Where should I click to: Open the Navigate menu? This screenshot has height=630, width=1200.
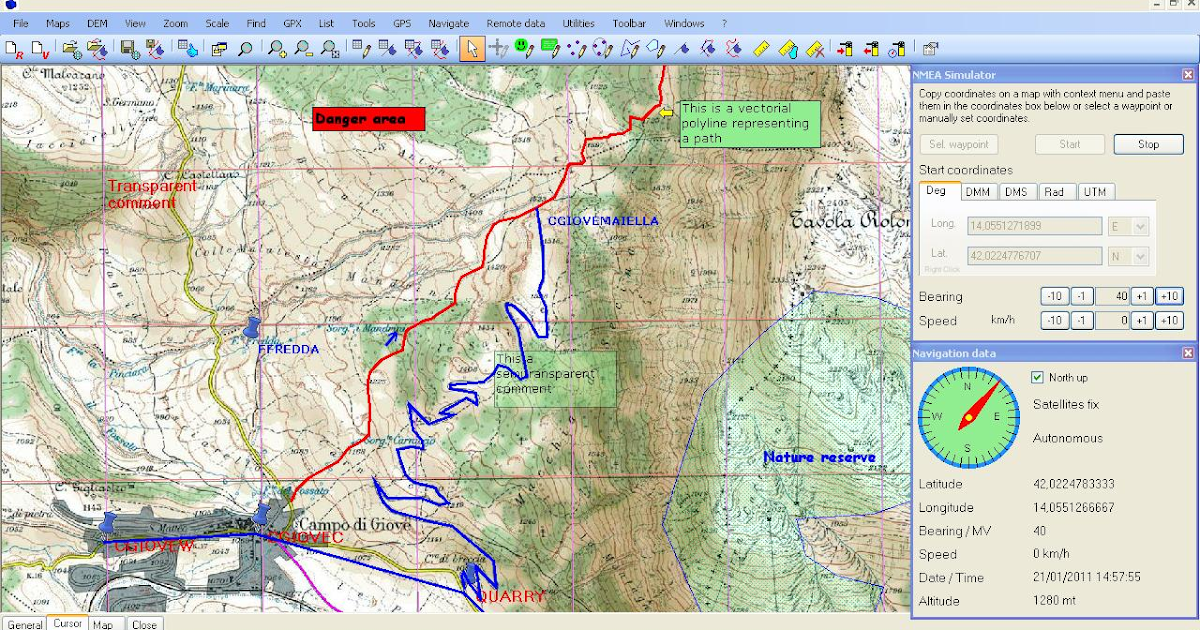tap(448, 23)
